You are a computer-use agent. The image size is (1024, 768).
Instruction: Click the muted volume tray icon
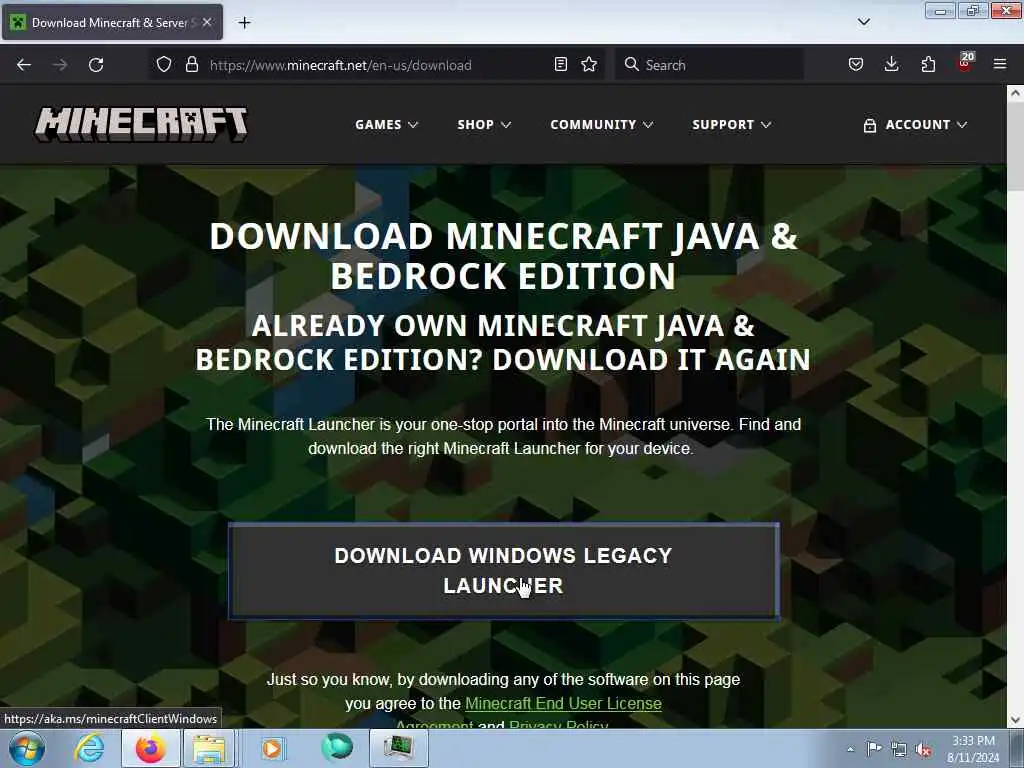923,749
